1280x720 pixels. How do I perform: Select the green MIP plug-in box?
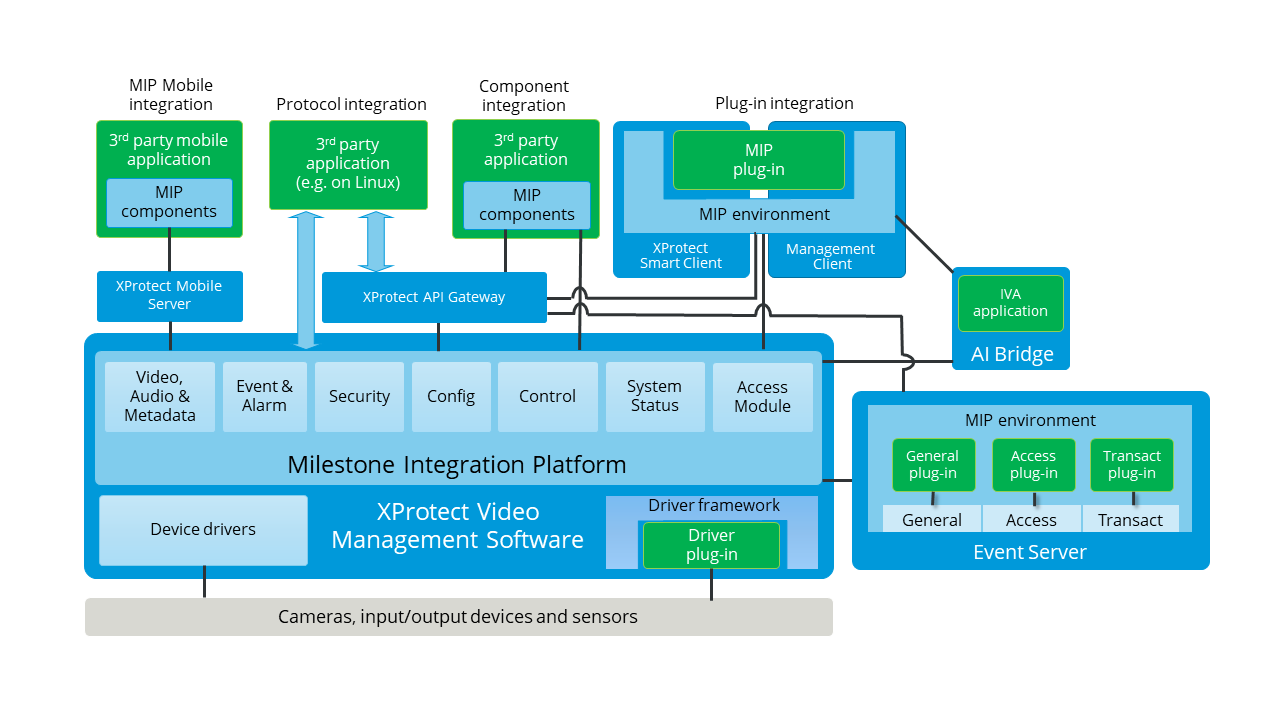pos(758,160)
